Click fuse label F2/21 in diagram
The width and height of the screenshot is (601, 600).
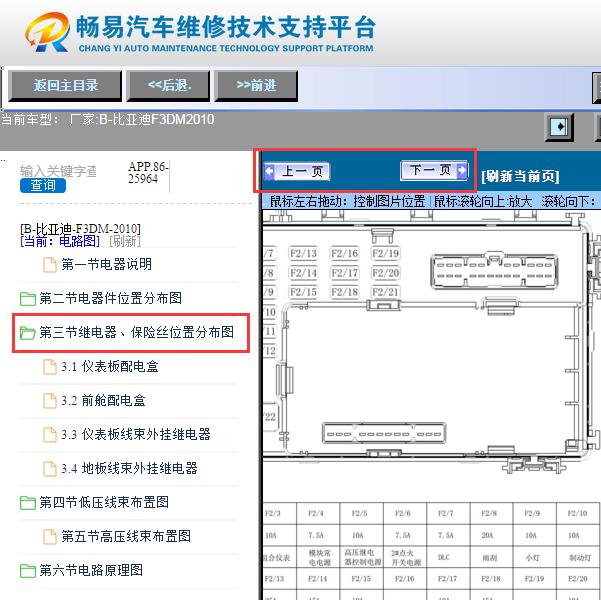point(386,292)
